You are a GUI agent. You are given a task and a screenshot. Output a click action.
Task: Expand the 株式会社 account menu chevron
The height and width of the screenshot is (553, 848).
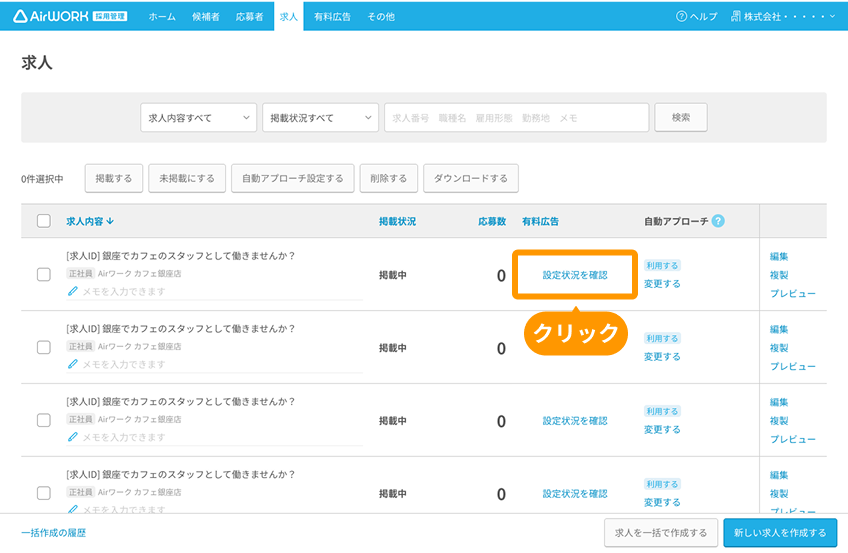[x=832, y=17]
